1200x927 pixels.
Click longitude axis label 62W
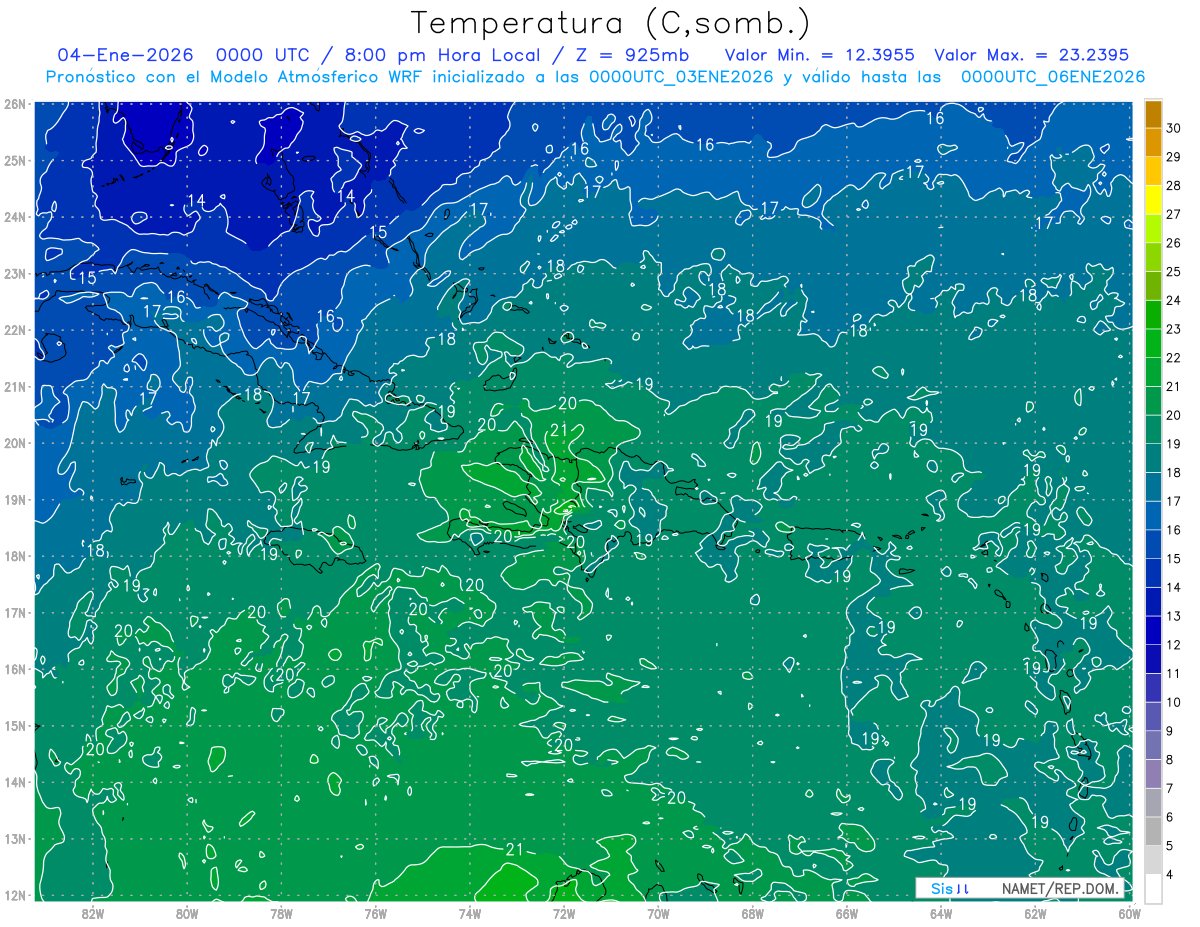click(x=1036, y=912)
